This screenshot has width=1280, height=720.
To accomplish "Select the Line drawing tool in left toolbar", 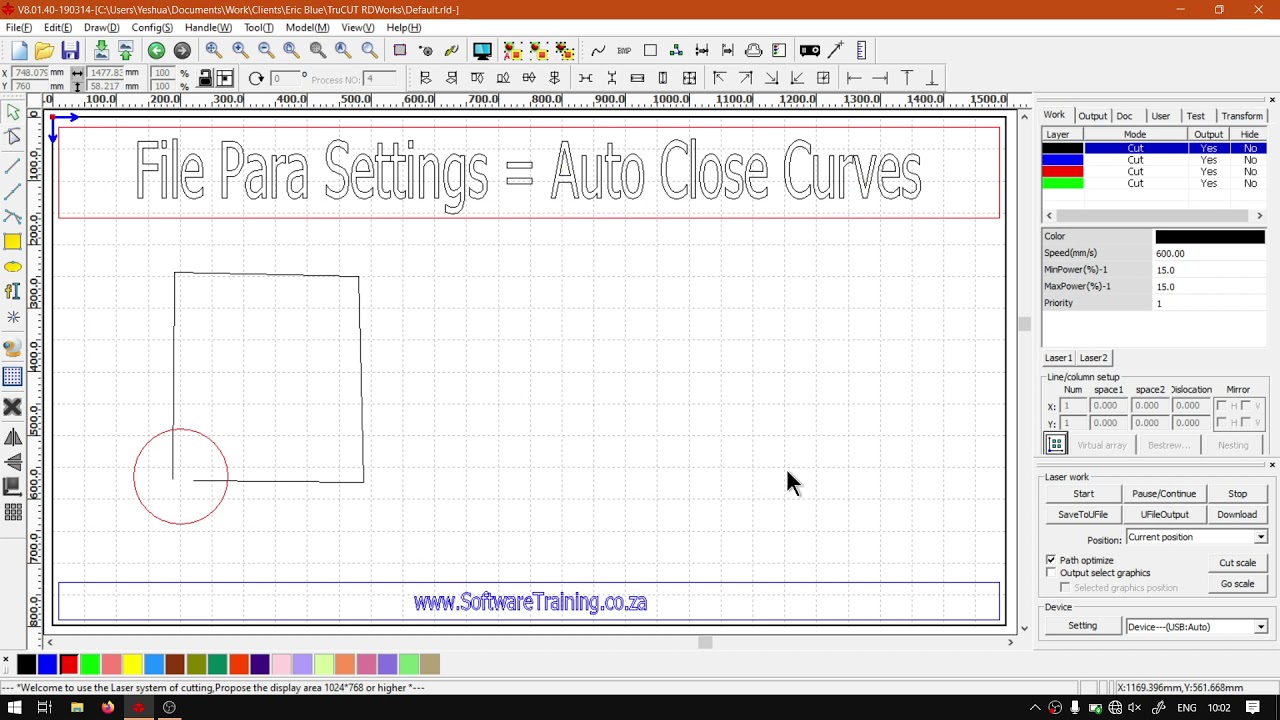I will pos(13,164).
